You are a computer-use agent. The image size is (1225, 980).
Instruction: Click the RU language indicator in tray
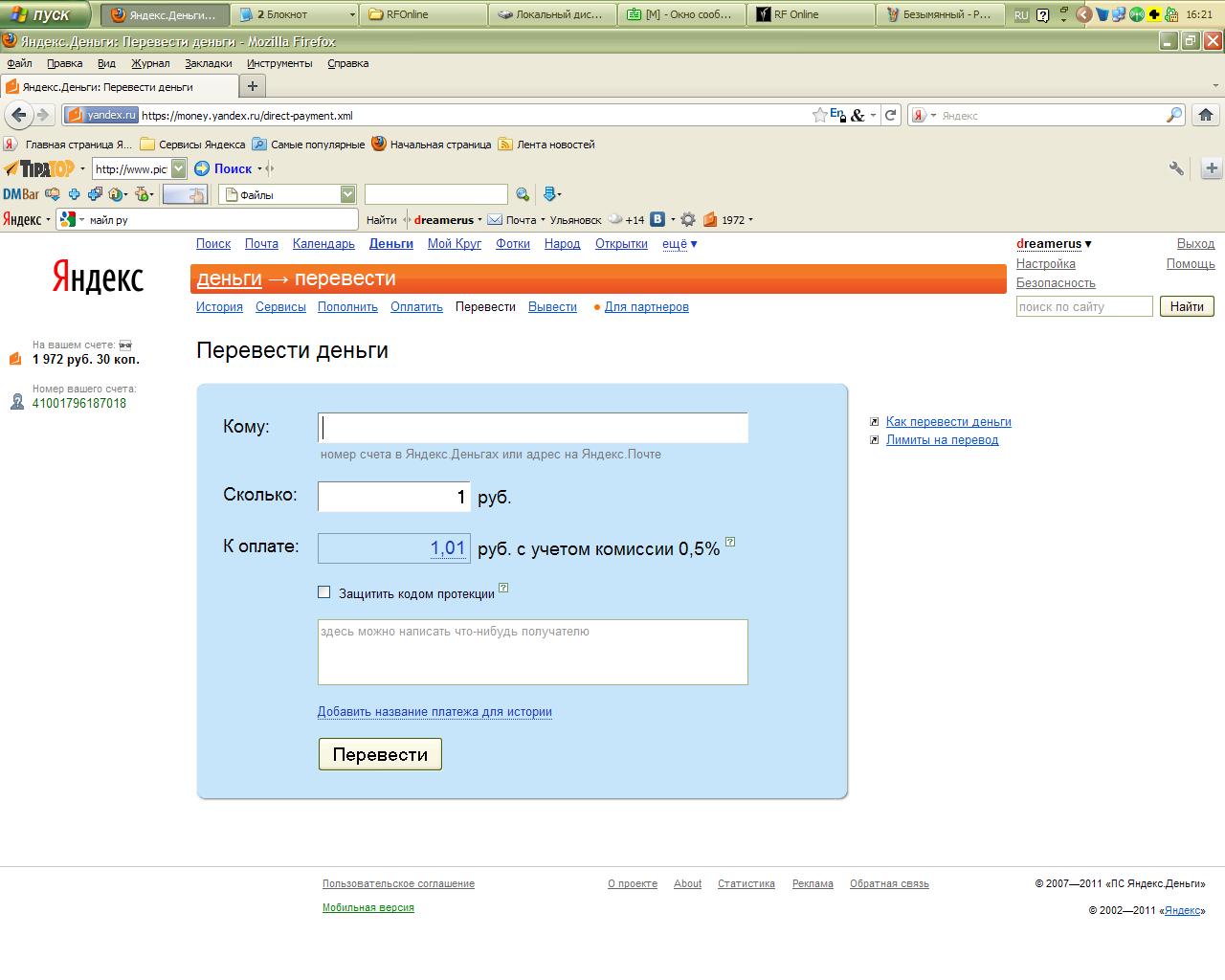click(x=1021, y=15)
